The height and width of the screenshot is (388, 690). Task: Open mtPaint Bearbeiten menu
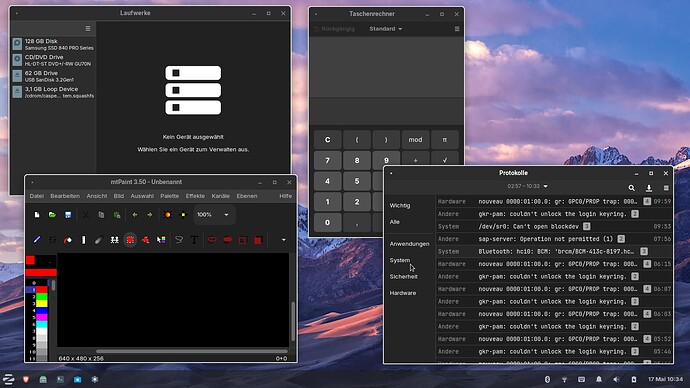pos(65,196)
